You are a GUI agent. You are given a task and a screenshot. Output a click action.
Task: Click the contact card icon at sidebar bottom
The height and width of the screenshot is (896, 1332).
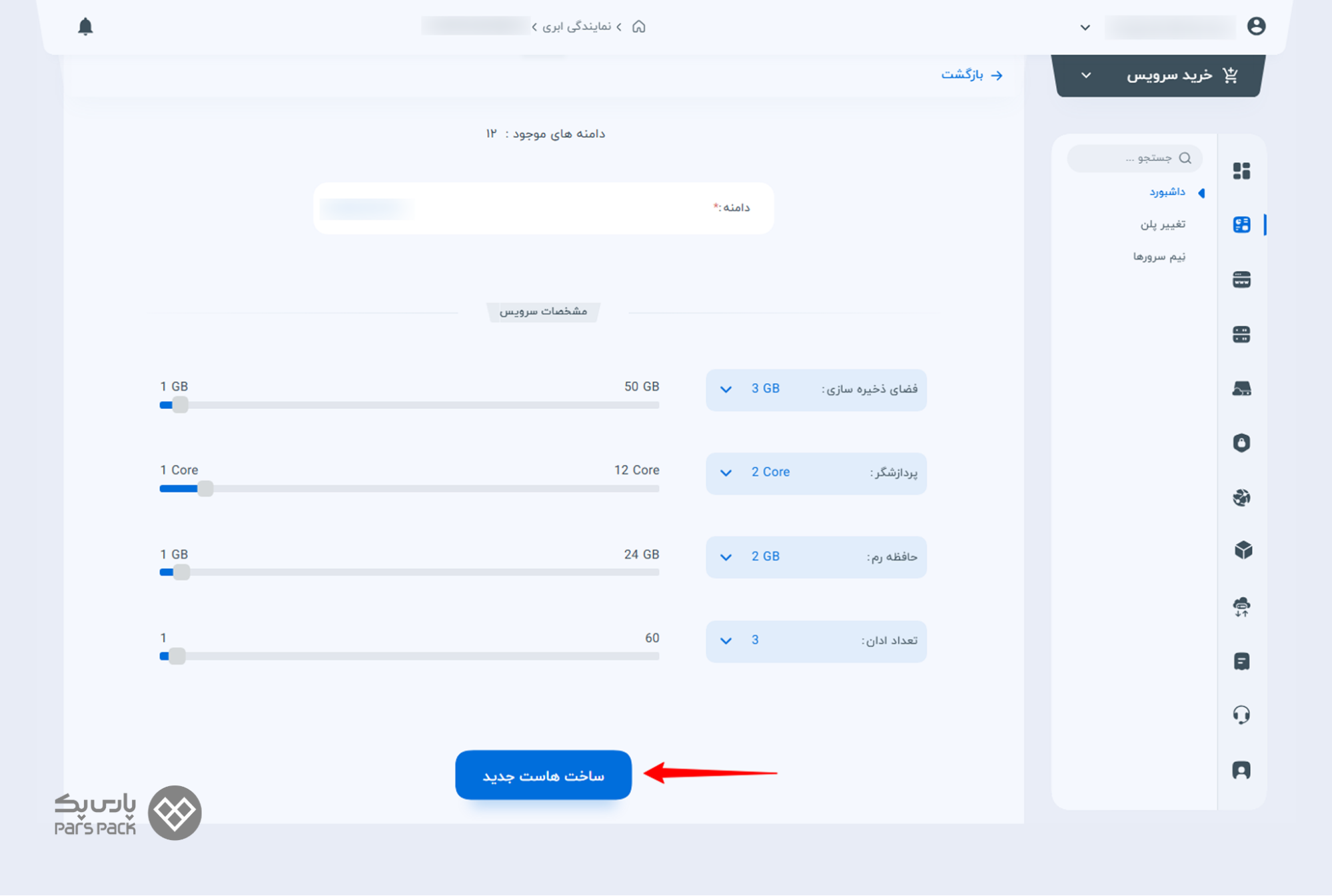point(1241,770)
